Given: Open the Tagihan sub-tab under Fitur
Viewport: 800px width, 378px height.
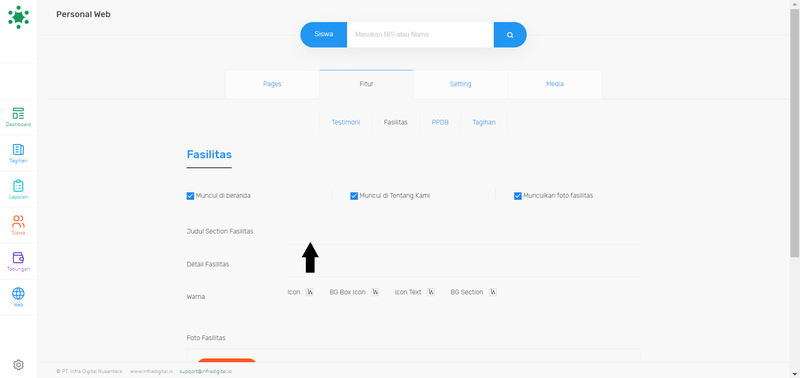Looking at the screenshot, I should pyautogui.click(x=484, y=122).
